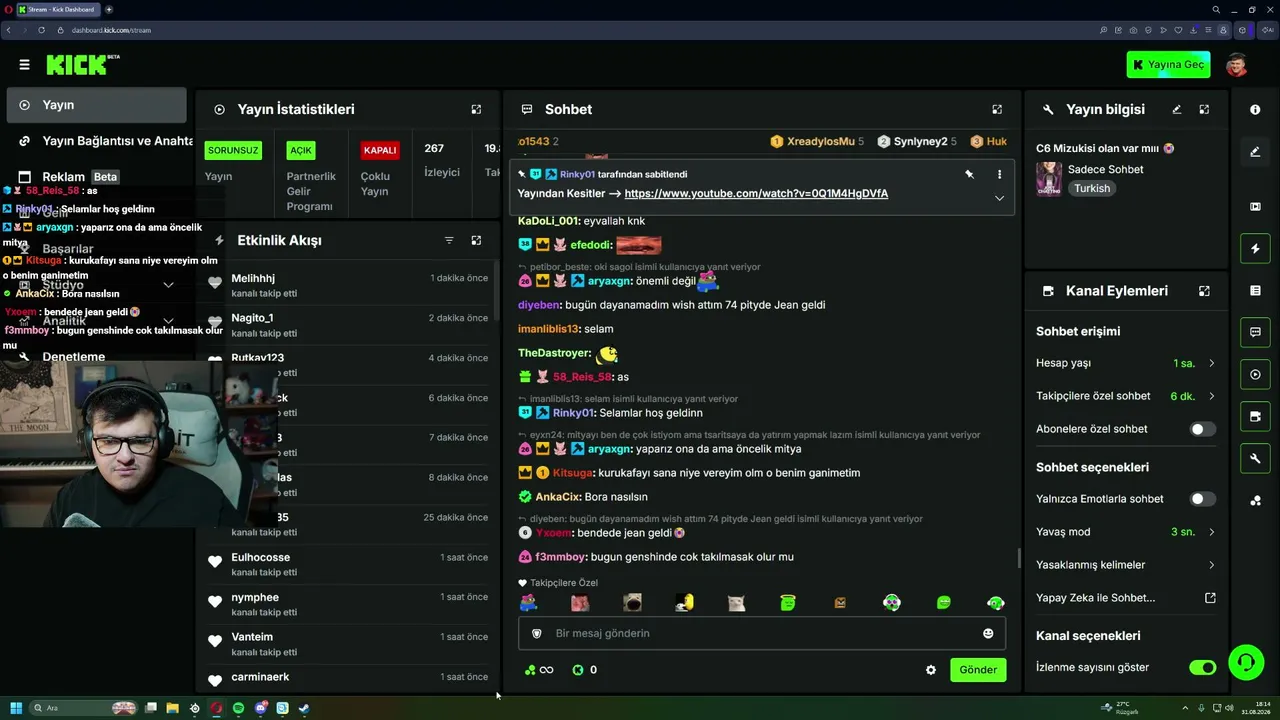
Task: Click the nymphee follow entry
Action: (348, 604)
